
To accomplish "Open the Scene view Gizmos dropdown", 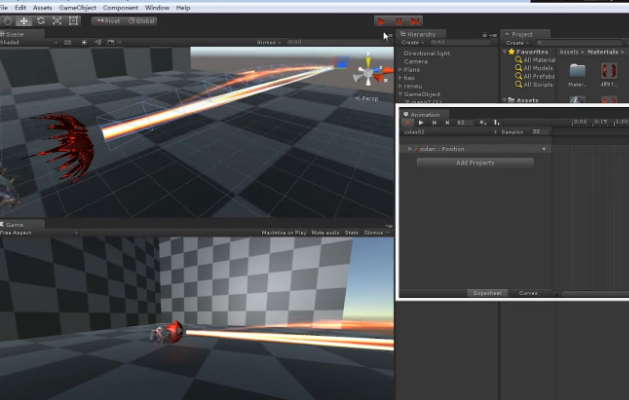I will click(268, 42).
